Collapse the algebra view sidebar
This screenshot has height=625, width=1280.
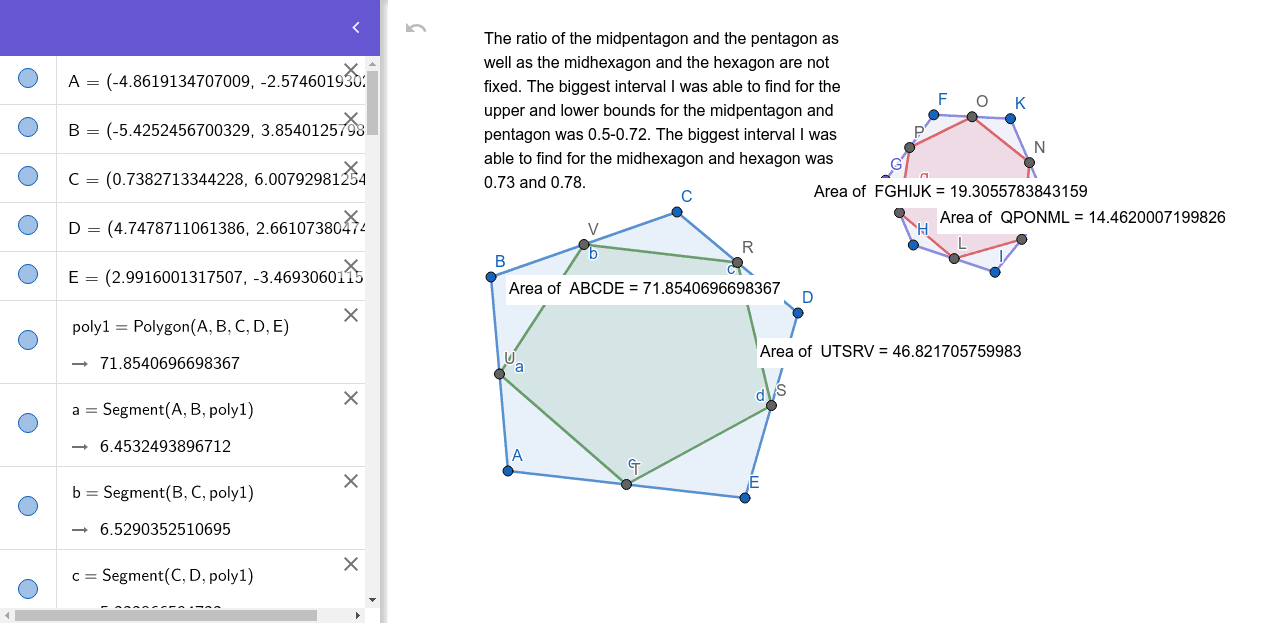click(x=355, y=28)
